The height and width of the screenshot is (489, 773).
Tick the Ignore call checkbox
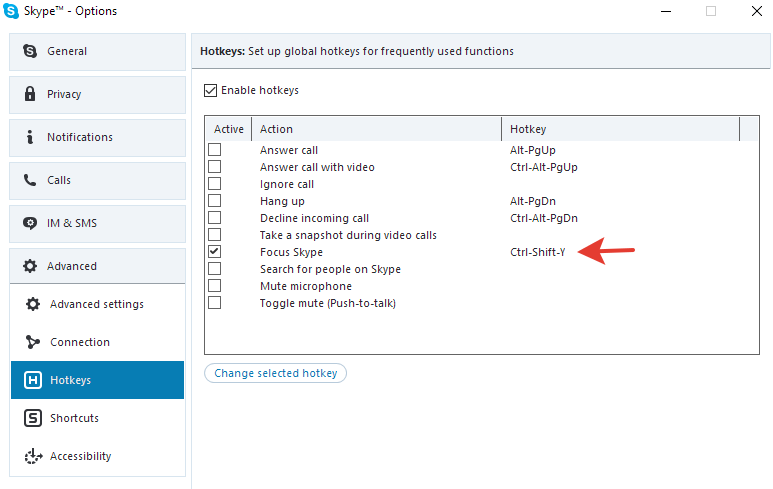click(214, 183)
